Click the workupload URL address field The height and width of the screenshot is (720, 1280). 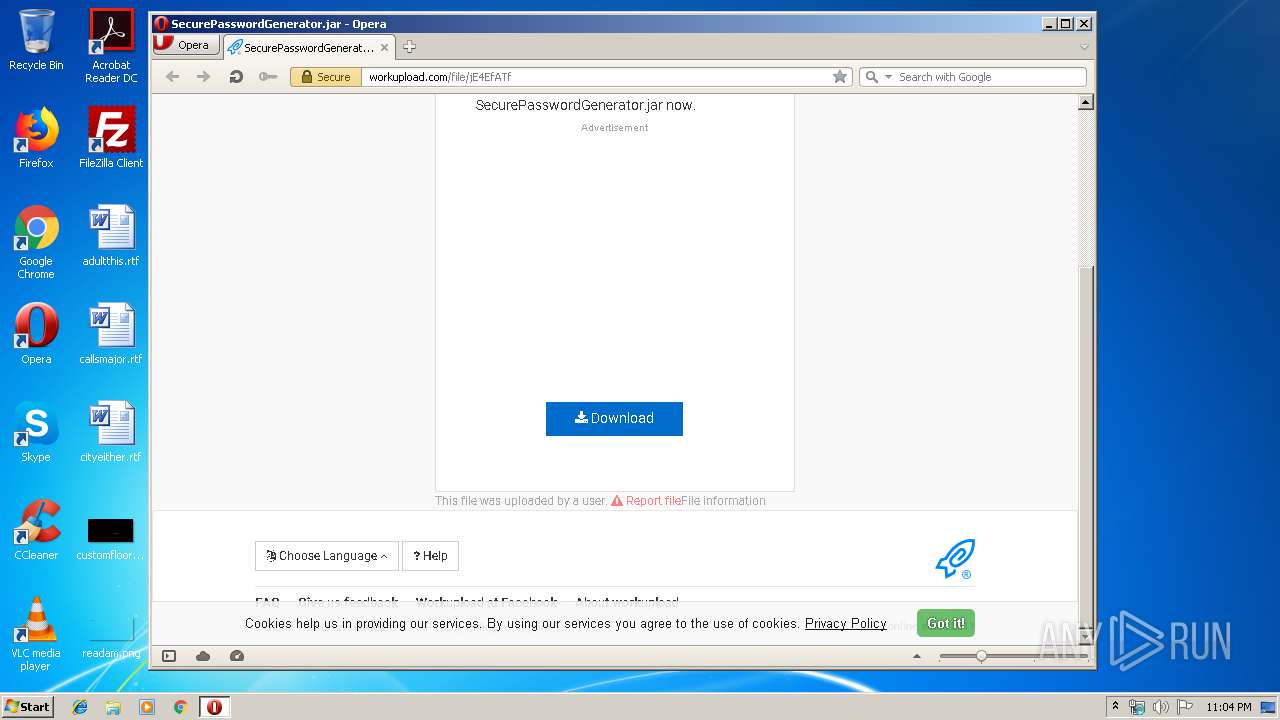tap(595, 77)
